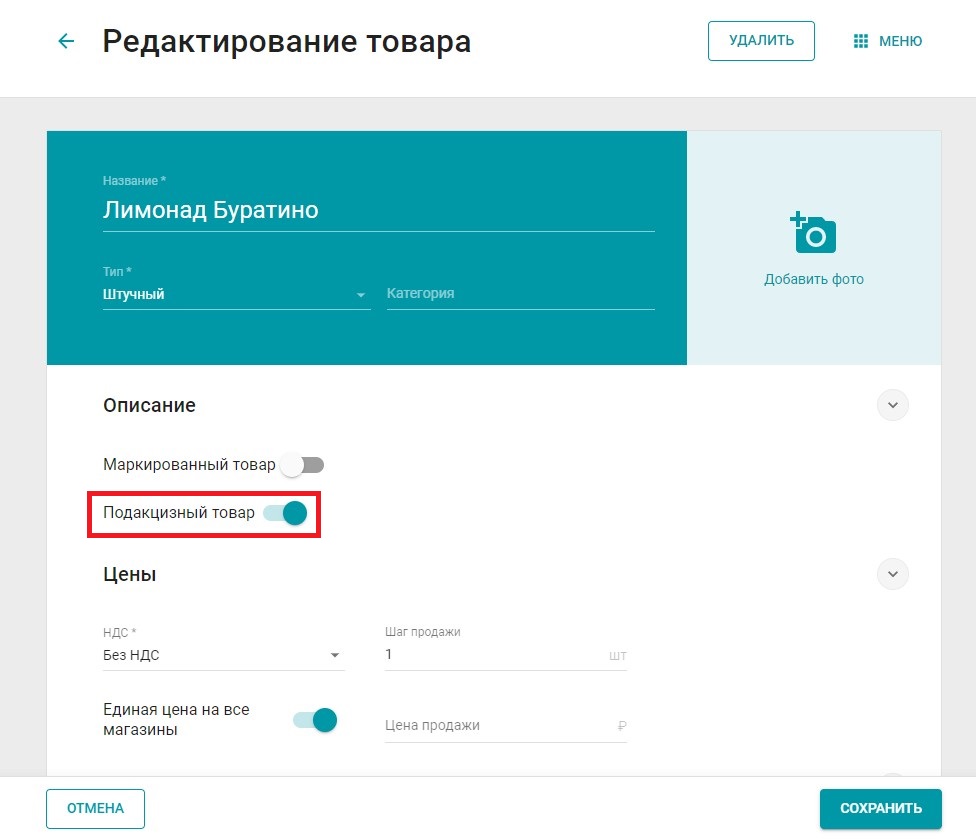Viewport: 976px width, 839px height.
Task: Click the Категория input field
Action: (x=520, y=294)
